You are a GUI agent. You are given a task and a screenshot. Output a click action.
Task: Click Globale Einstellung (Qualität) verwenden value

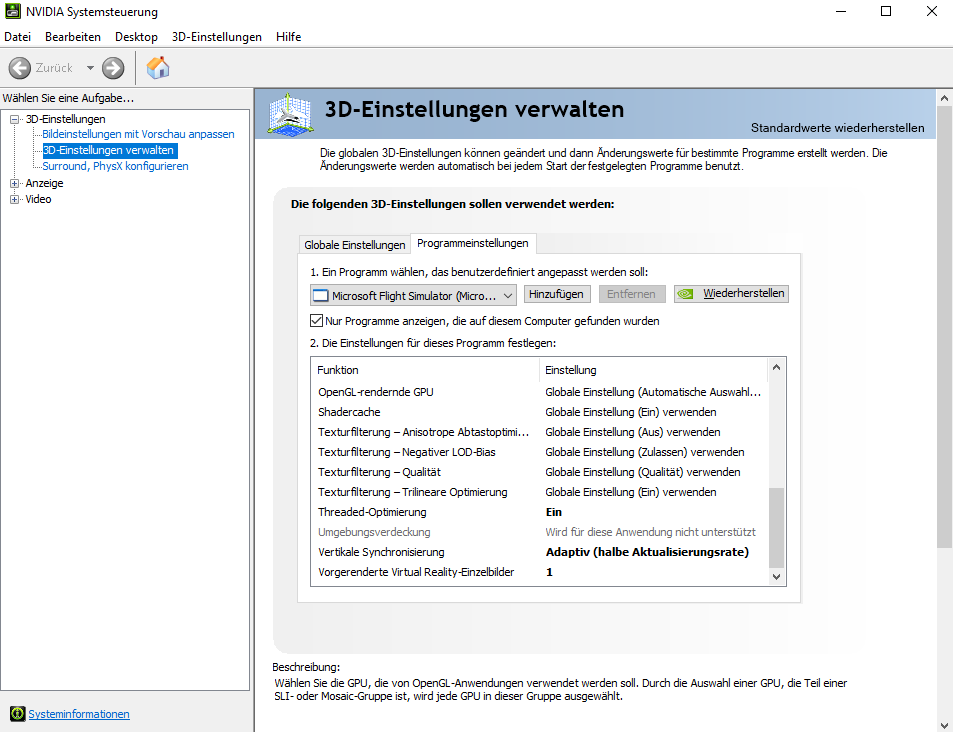(x=642, y=472)
